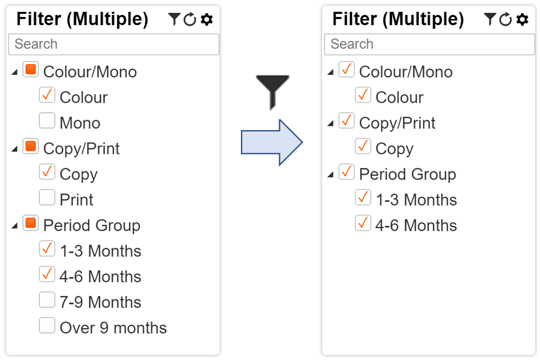Screen dimensions: 540x361
Task: Click the filter funnel icon in right panel
Action: [490, 19]
